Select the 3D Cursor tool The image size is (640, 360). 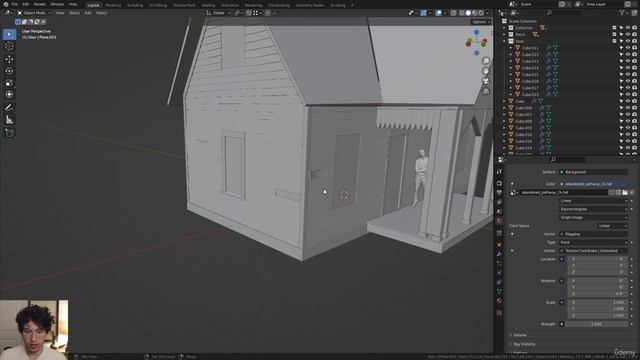pyautogui.click(x=9, y=46)
